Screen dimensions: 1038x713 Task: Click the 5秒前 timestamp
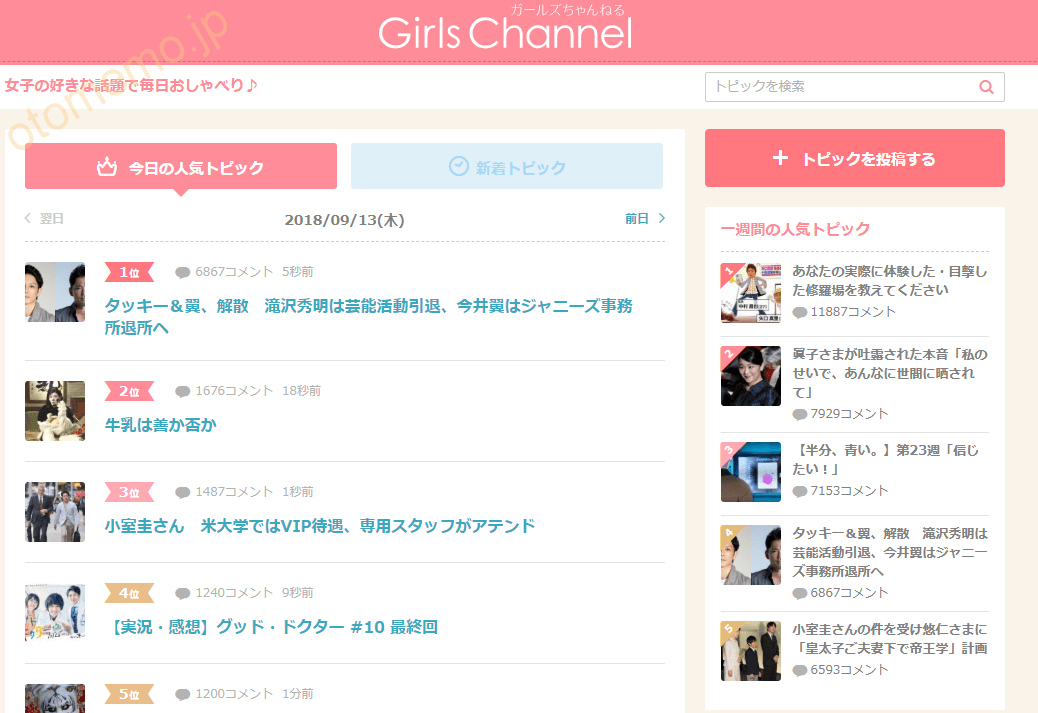point(297,272)
